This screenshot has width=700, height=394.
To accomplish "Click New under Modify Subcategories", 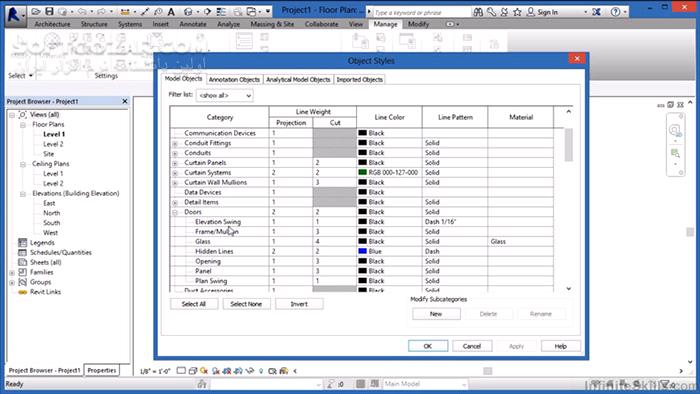I will click(436, 314).
